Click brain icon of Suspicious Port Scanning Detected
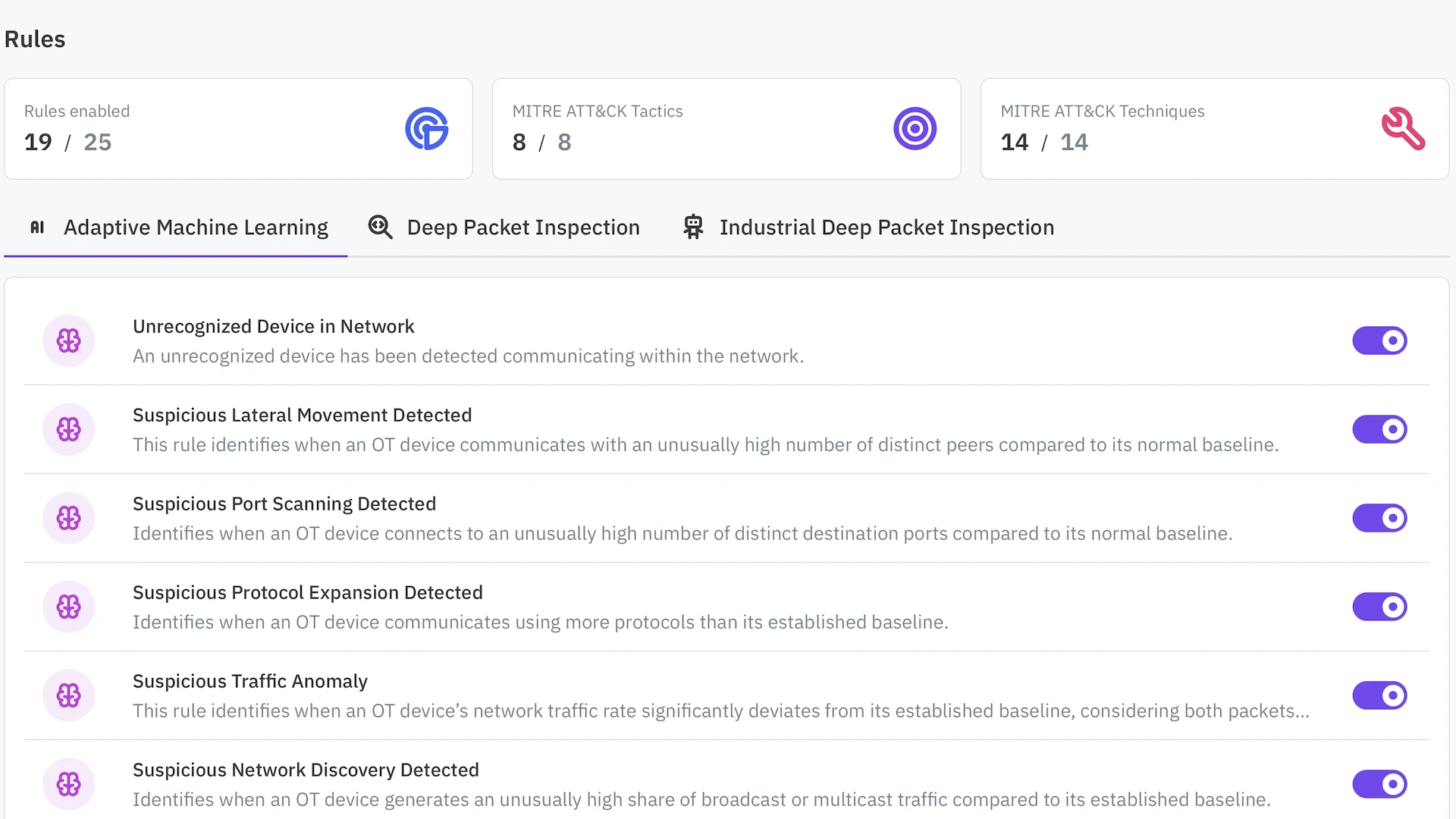The image size is (1456, 819). click(68, 518)
